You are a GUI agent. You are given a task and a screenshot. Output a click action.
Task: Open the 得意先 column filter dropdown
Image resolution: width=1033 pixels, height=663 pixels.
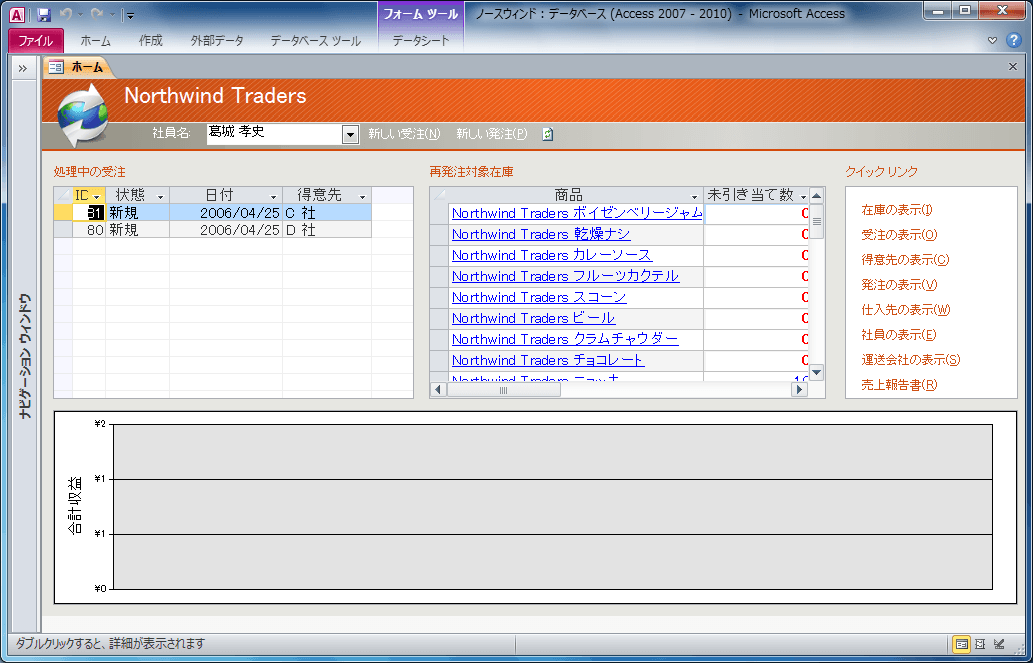click(x=362, y=196)
